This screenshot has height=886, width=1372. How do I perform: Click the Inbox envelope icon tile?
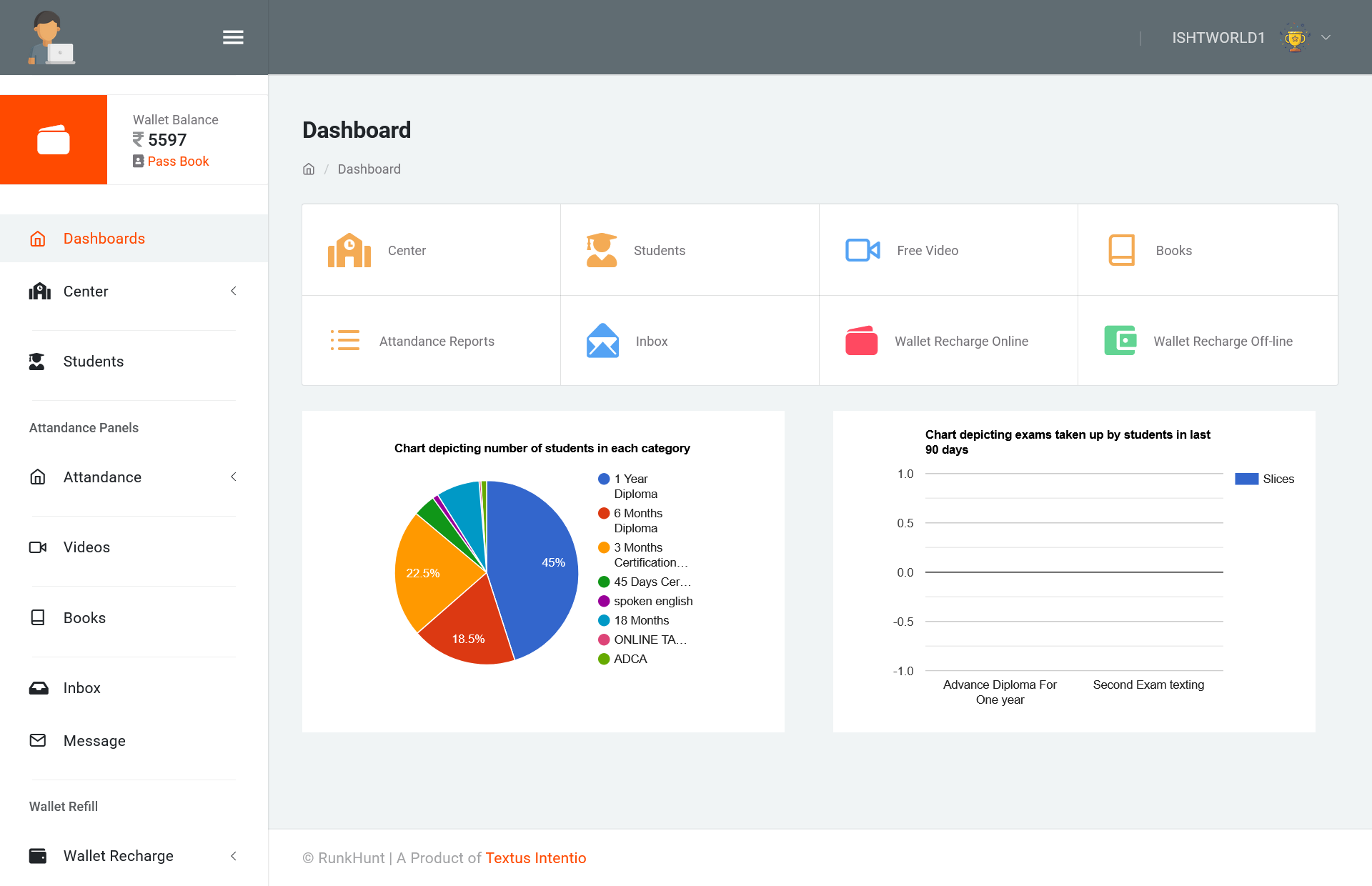pos(602,341)
